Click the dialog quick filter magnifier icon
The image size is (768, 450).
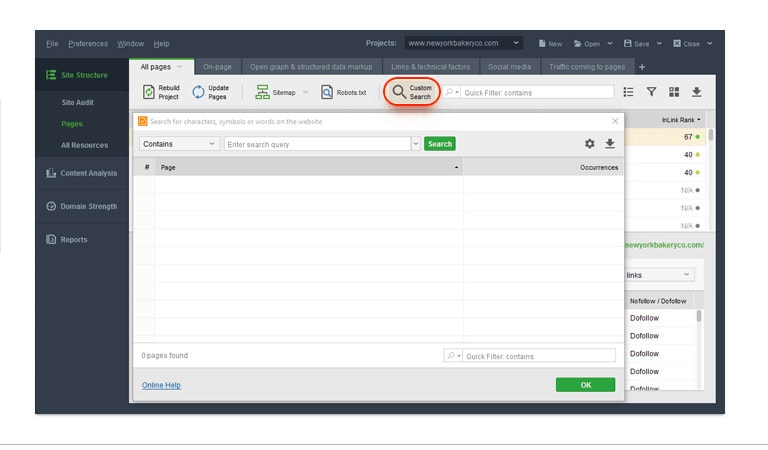(x=452, y=356)
